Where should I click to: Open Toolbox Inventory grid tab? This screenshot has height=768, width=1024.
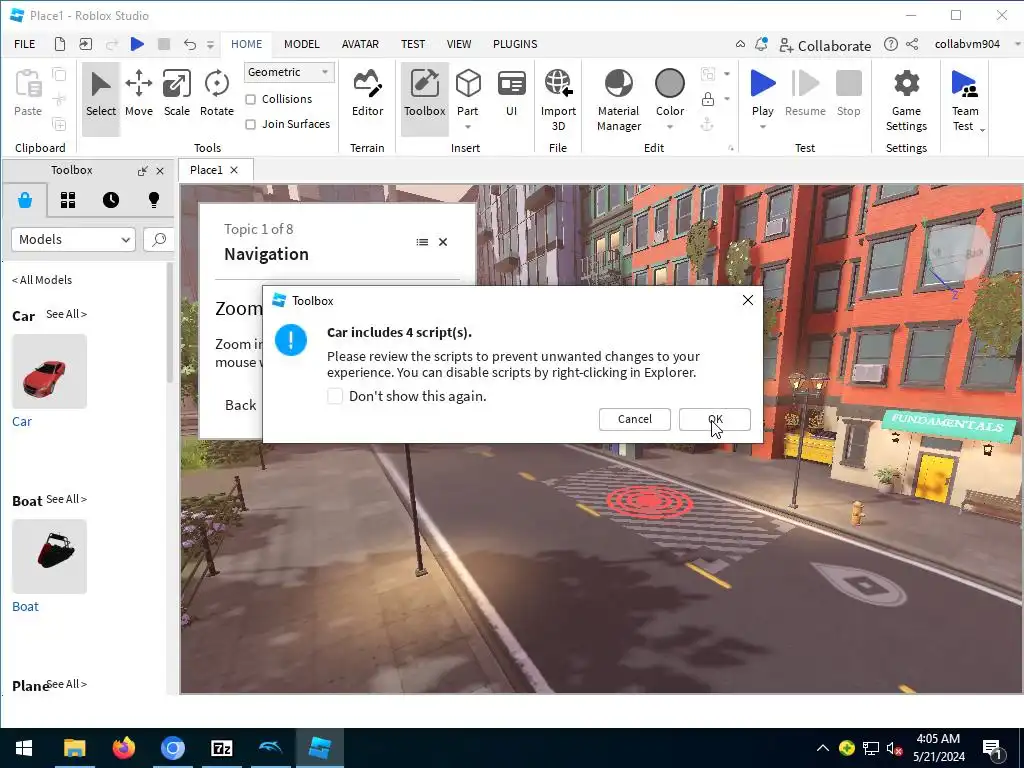click(x=68, y=200)
